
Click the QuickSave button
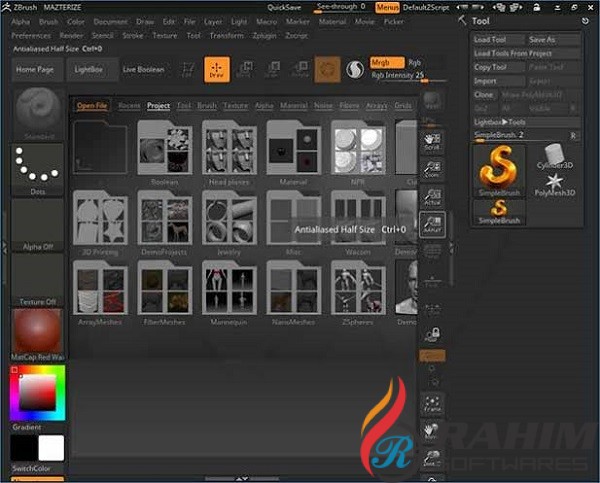(284, 7)
